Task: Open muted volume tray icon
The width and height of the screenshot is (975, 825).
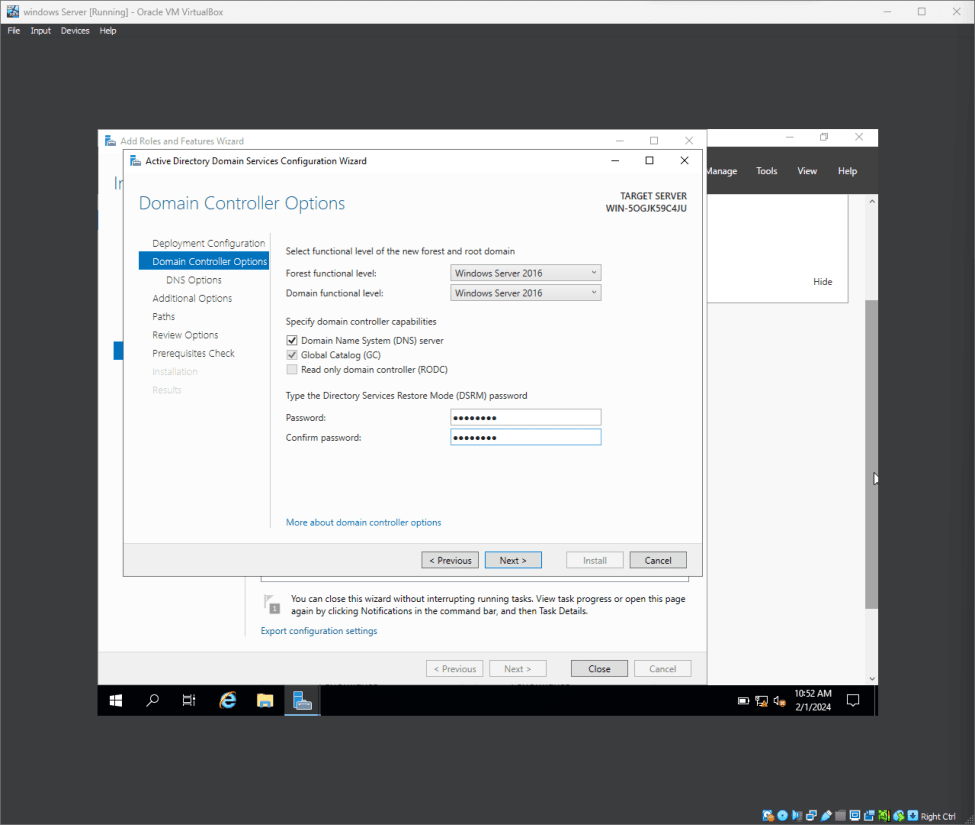Action: tap(780, 701)
